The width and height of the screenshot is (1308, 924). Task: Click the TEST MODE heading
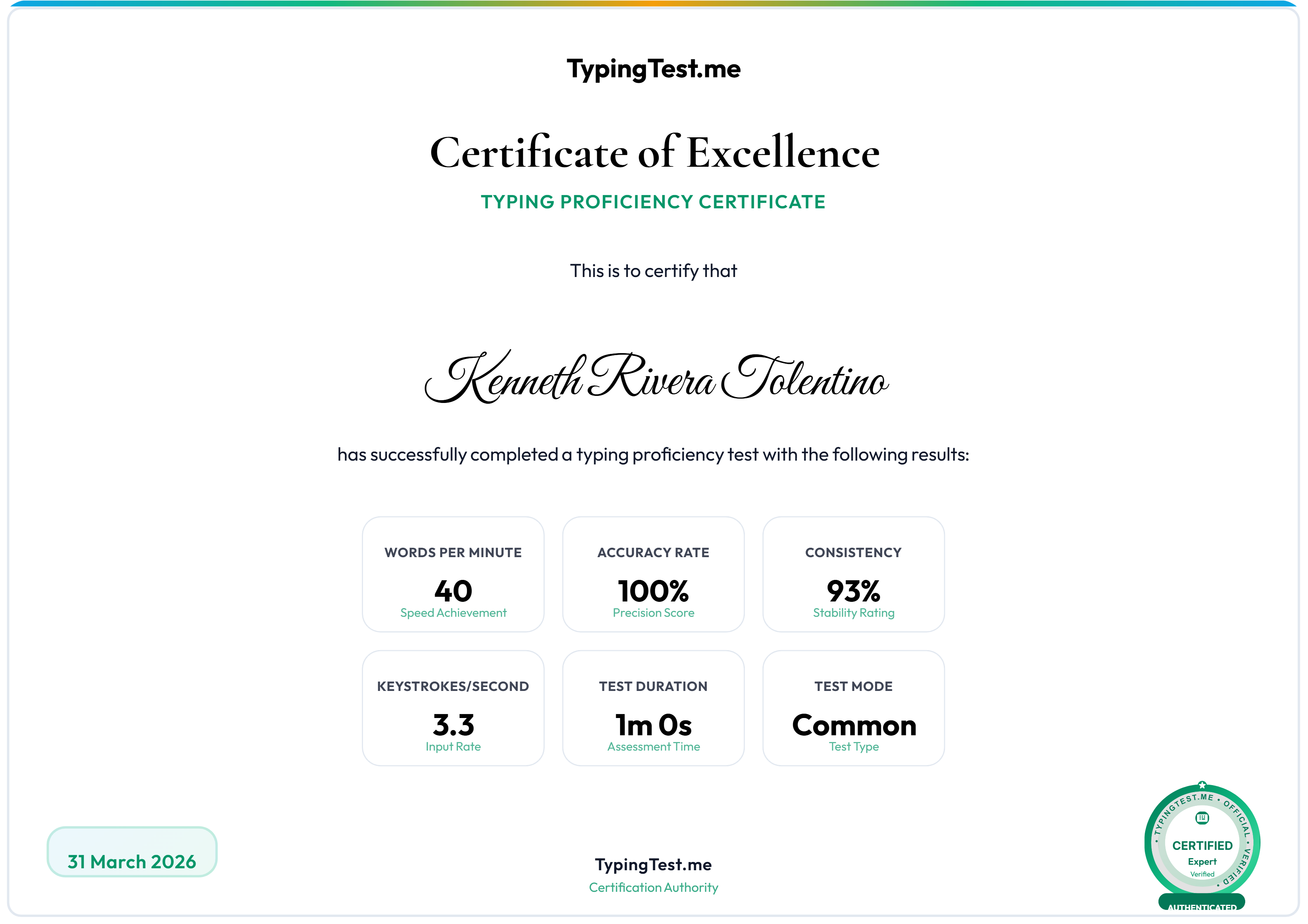point(854,687)
